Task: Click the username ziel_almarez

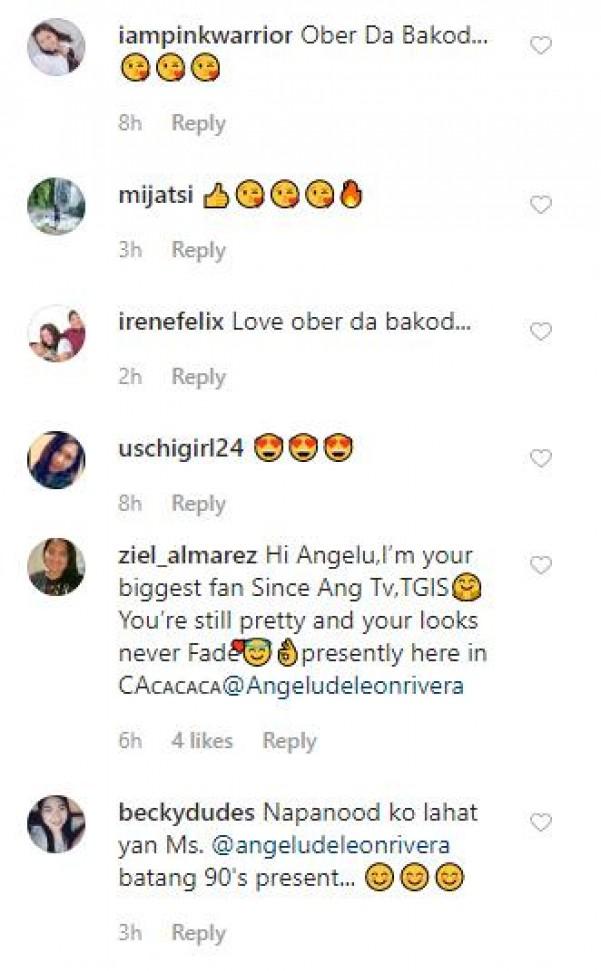Action: (188, 555)
